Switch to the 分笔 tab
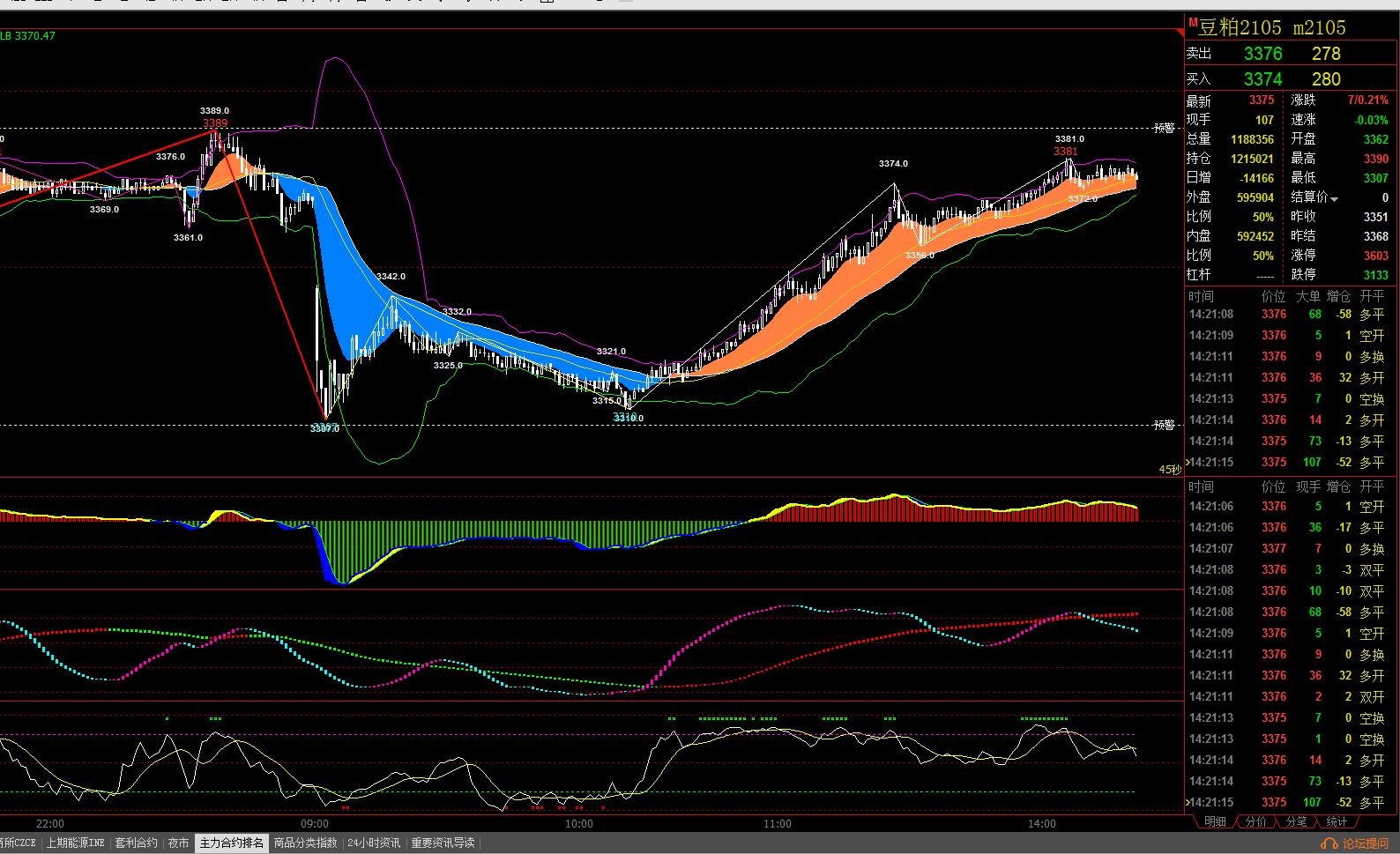The width and height of the screenshot is (1400, 854). point(1296,821)
